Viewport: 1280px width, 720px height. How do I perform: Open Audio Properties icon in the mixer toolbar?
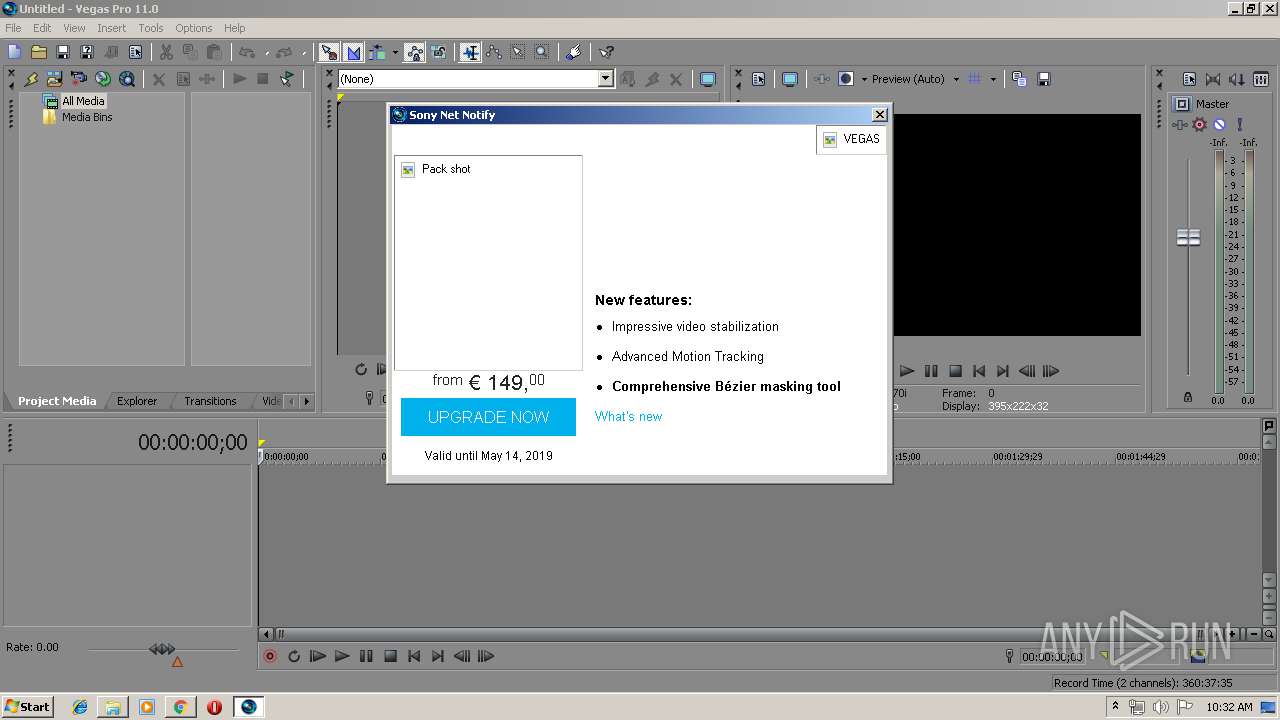click(1189, 79)
